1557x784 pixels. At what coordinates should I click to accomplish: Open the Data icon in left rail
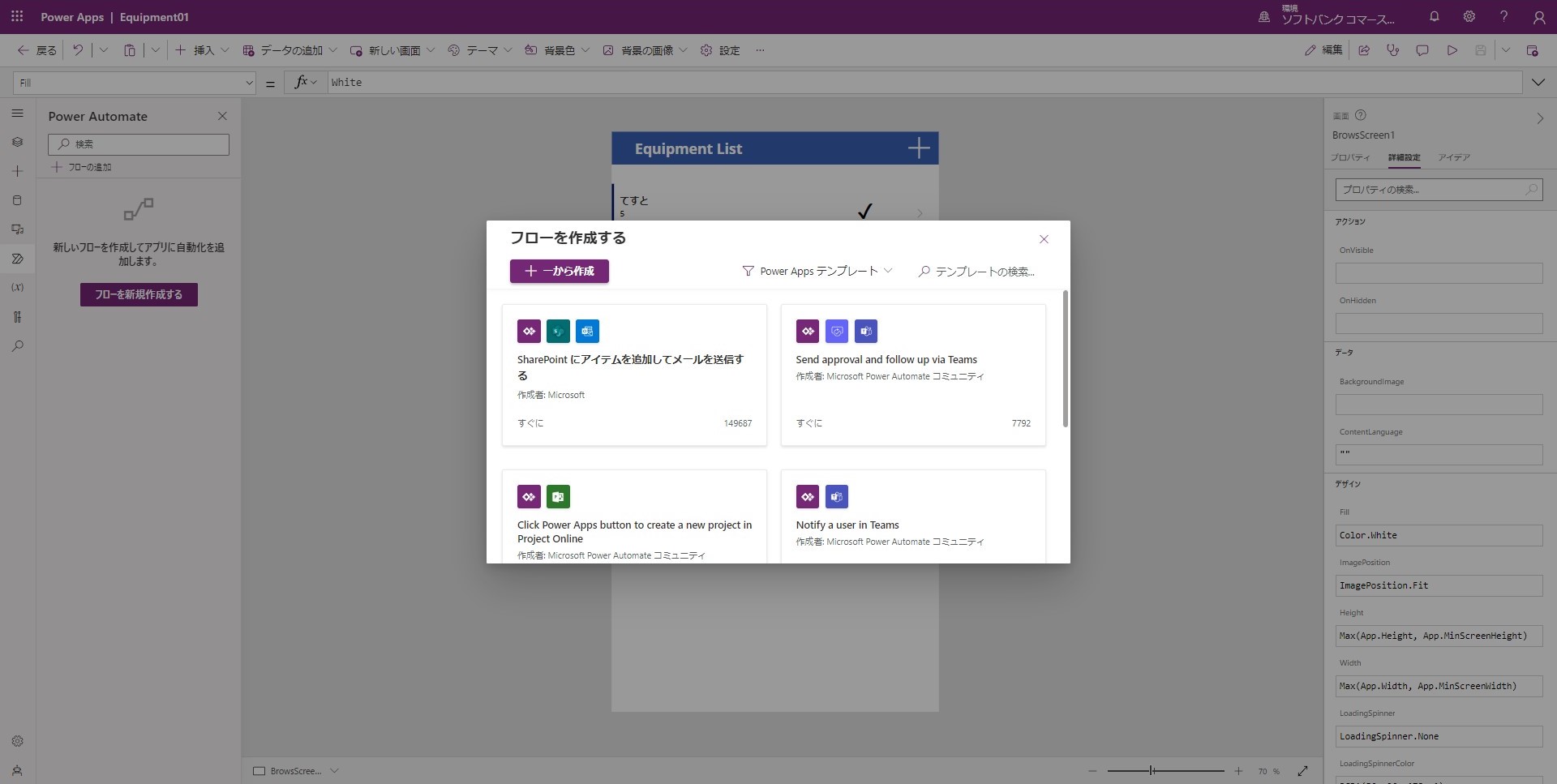pos(17,200)
